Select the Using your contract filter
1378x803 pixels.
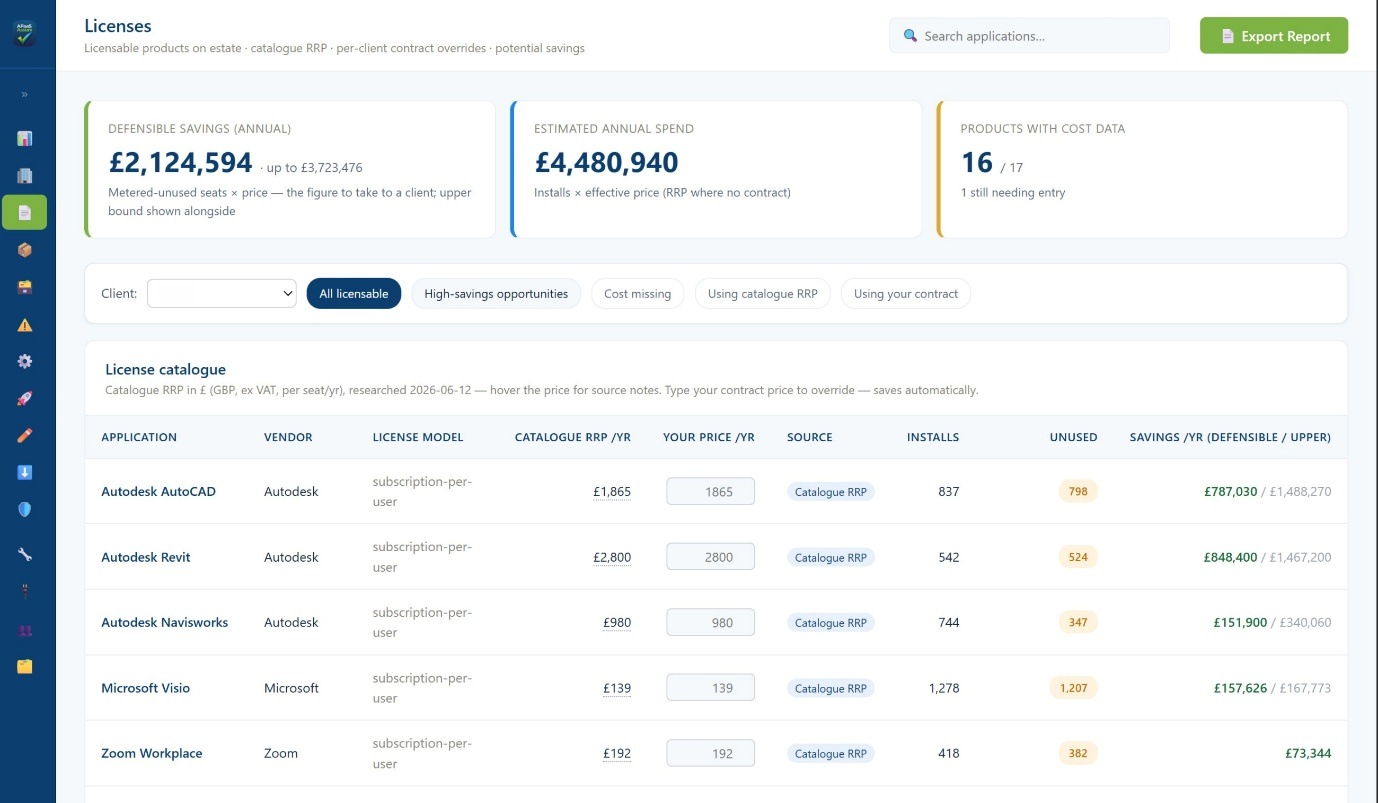[906, 293]
